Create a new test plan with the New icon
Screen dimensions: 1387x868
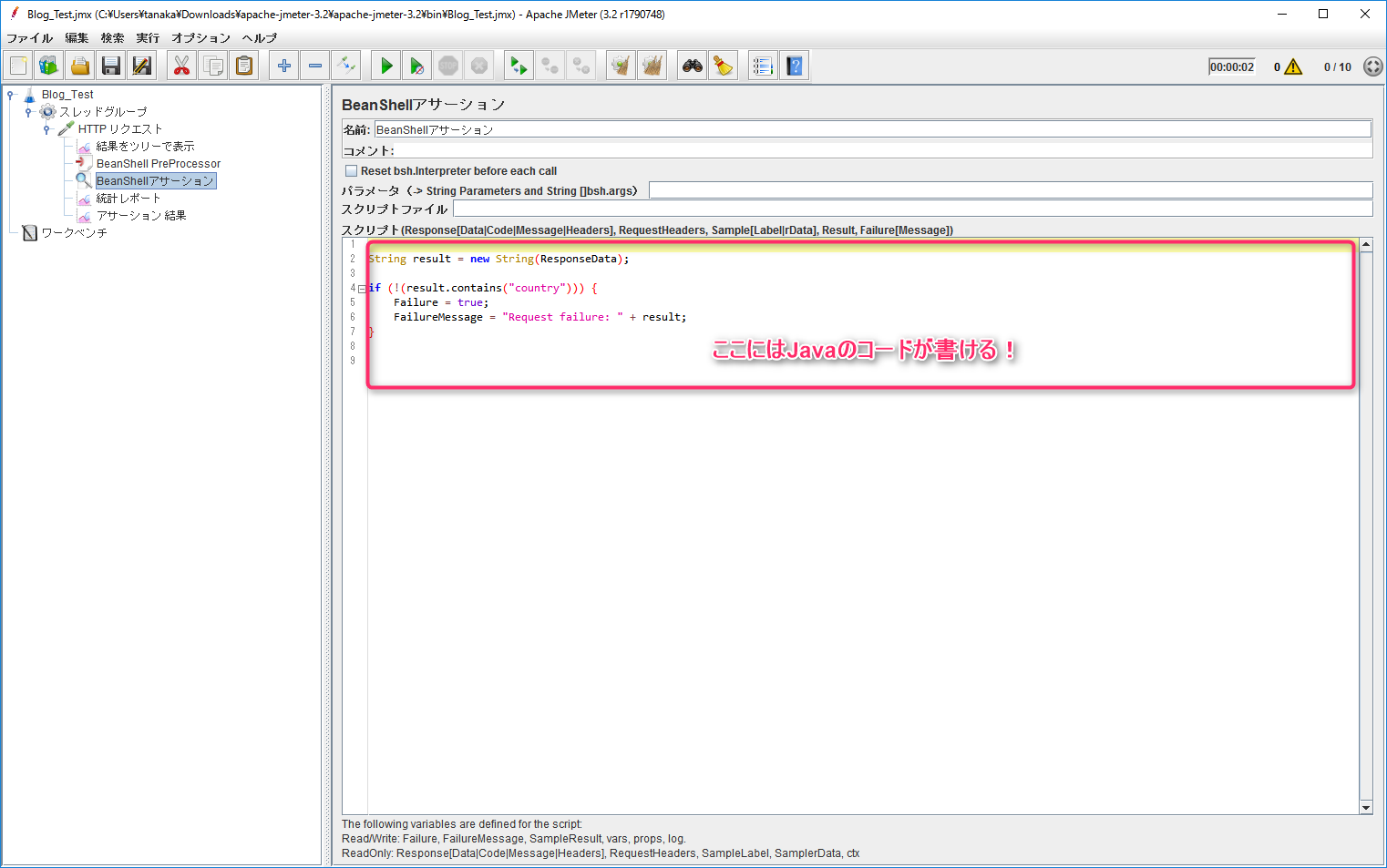click(18, 66)
